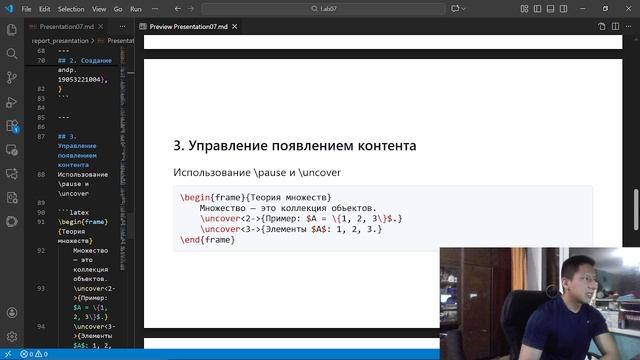Open the Manage gear icon
Image resolution: width=640 pixels, height=360 pixels.
click(12, 336)
